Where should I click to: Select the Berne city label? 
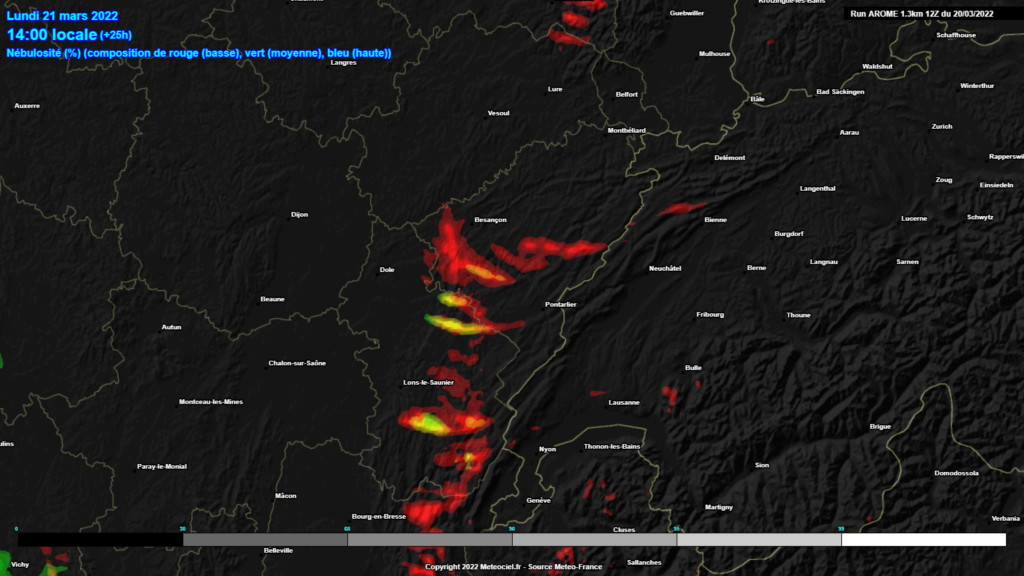[756, 268]
